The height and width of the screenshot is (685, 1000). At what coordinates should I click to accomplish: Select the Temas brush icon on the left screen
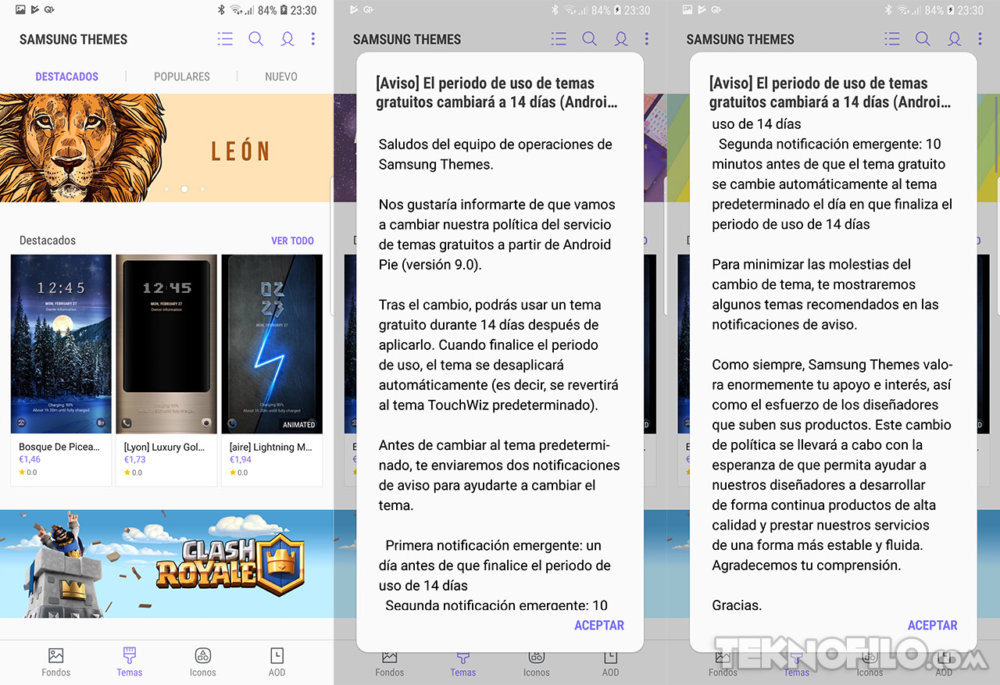(129, 655)
